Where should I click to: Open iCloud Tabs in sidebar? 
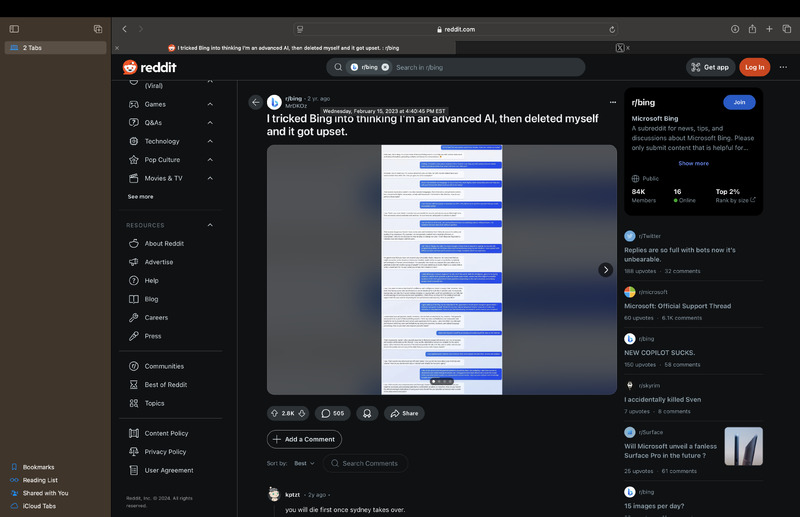[x=39, y=506]
